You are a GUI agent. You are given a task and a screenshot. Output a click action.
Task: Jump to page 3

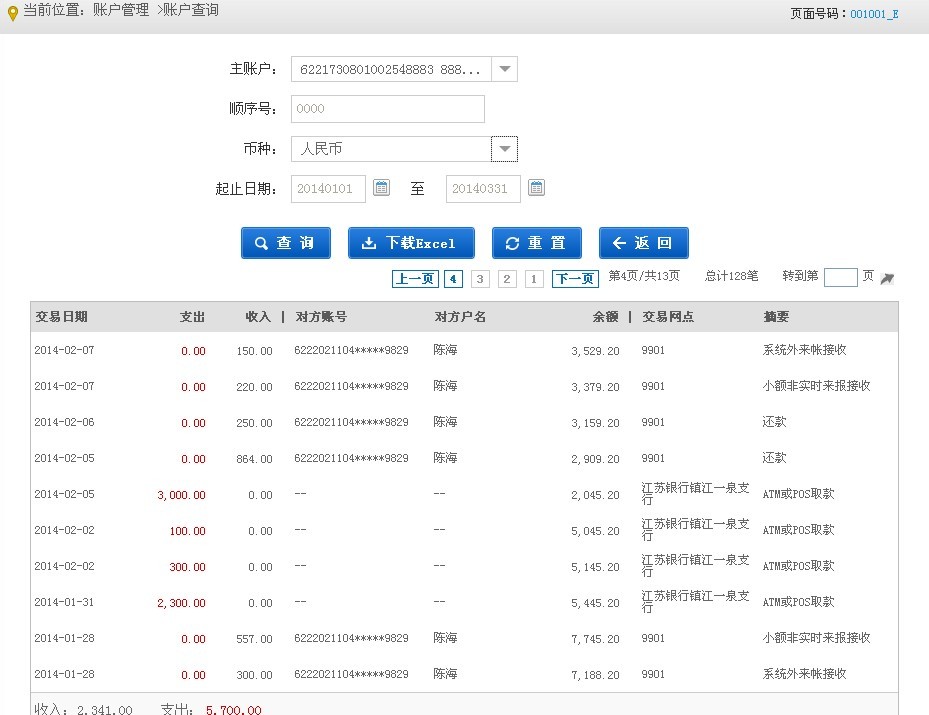[x=480, y=279]
